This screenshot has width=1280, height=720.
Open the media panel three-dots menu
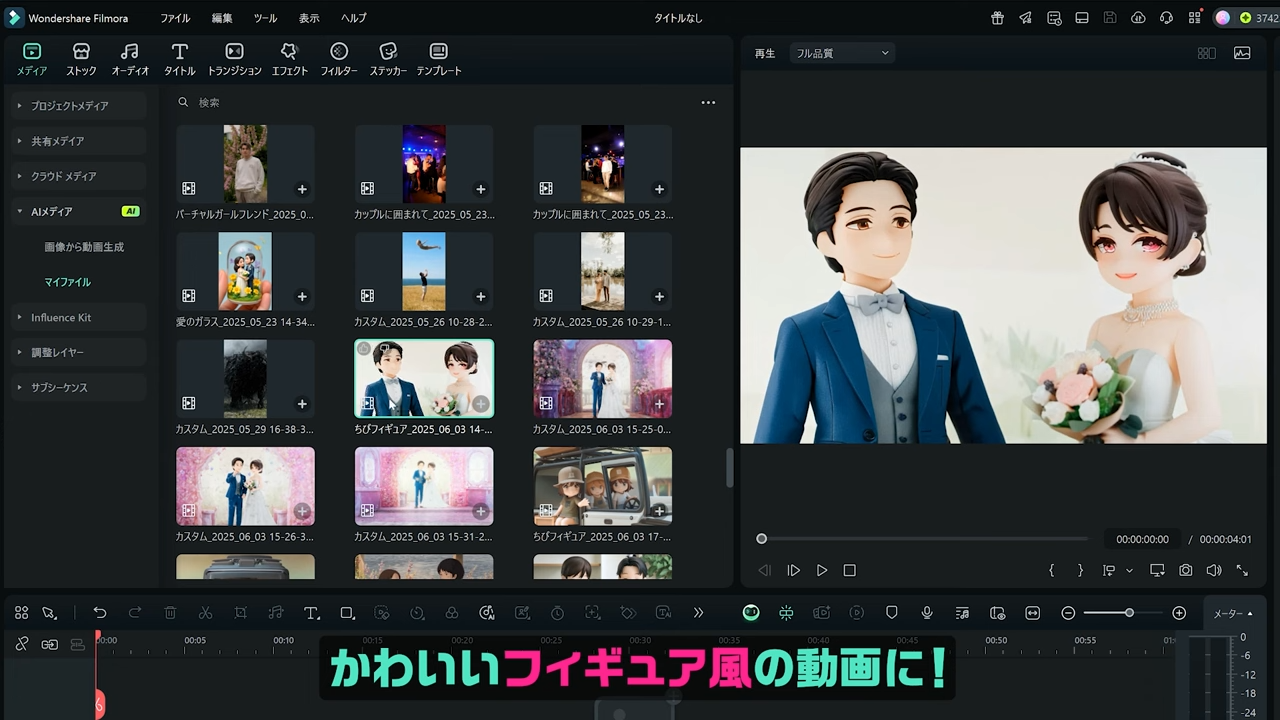(708, 102)
